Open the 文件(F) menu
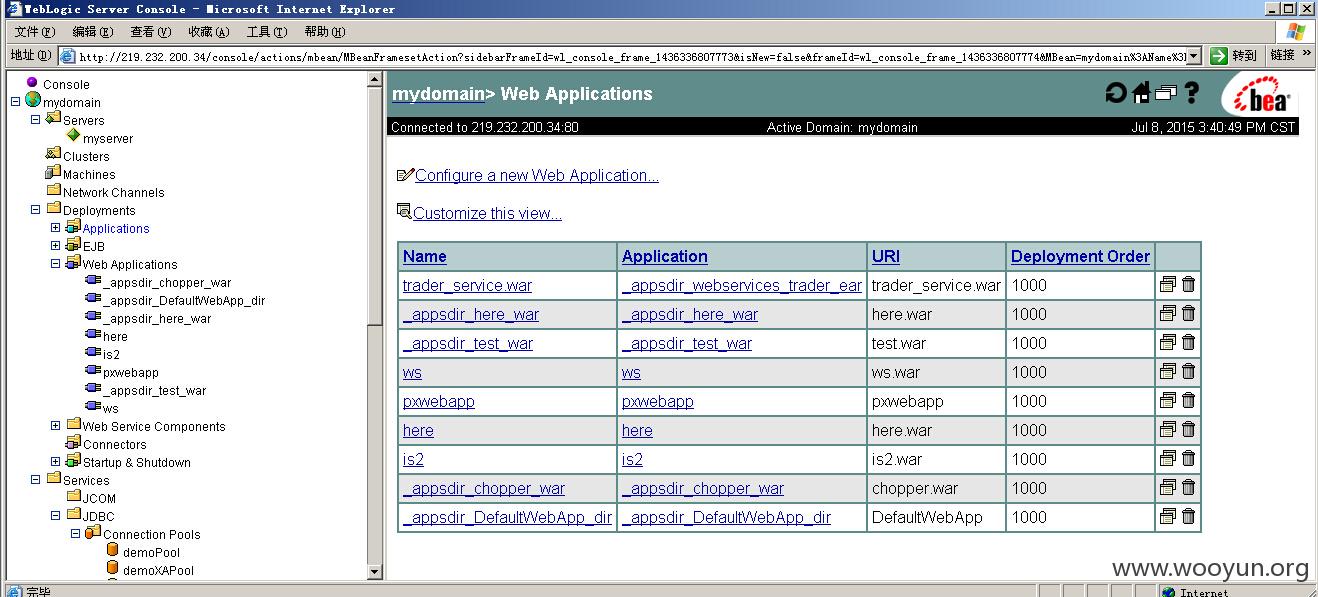 pos(35,32)
